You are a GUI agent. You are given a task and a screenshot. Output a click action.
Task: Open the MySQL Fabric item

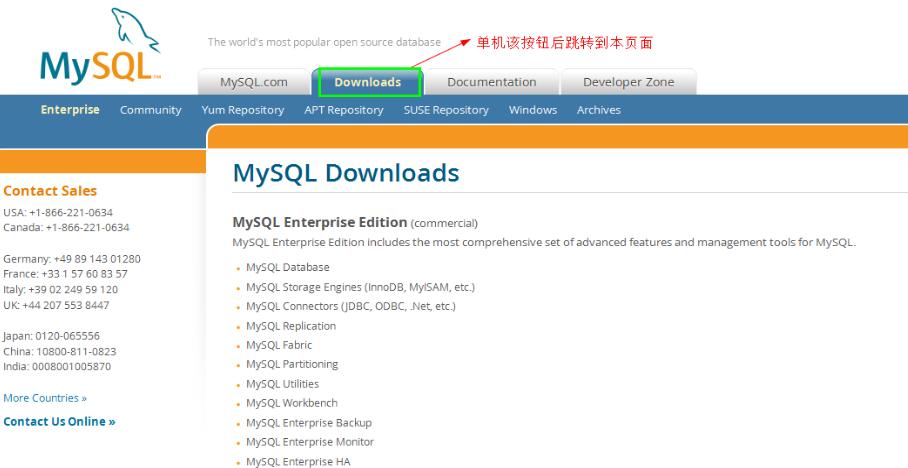click(x=279, y=345)
